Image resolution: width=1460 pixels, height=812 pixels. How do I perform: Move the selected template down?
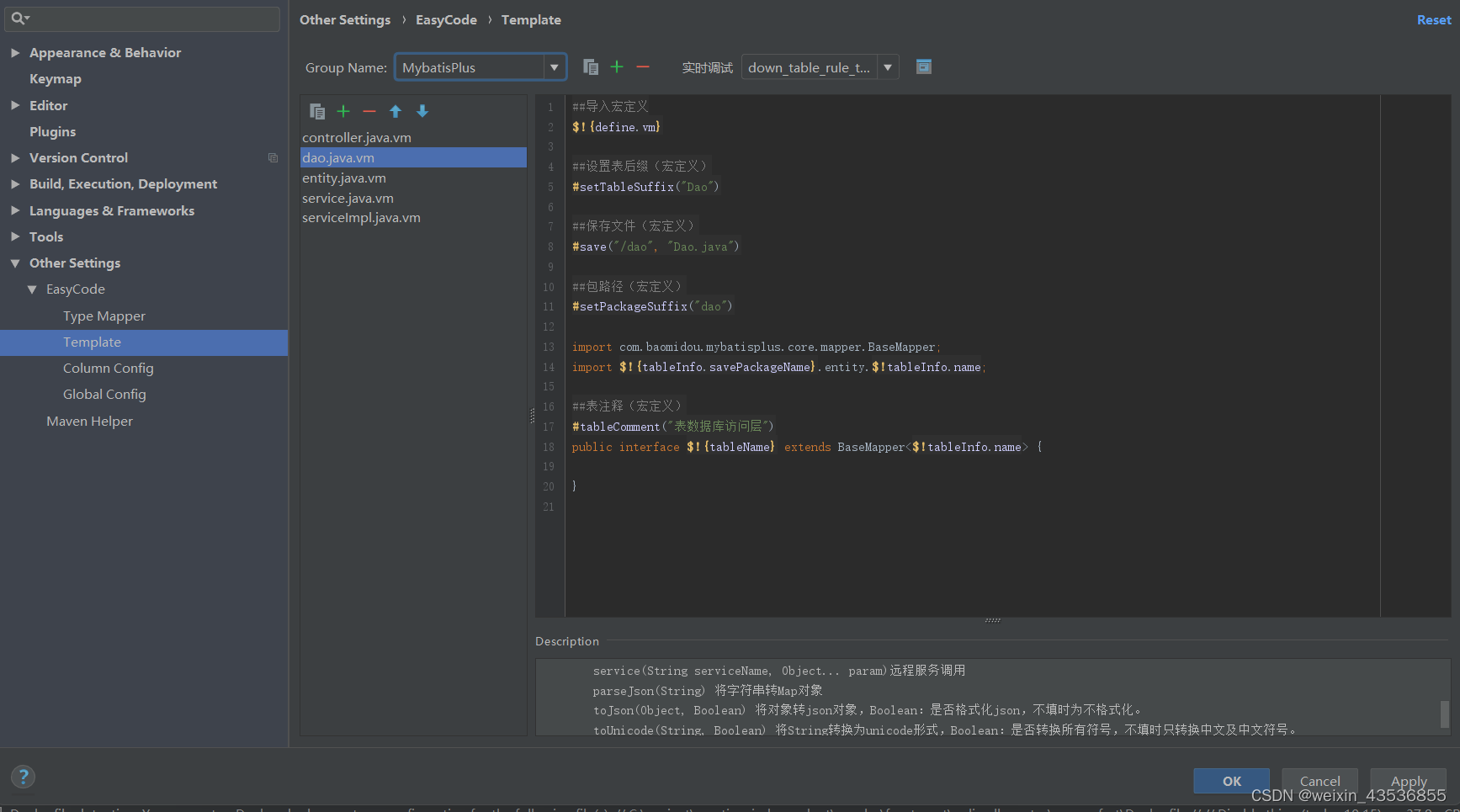tap(422, 111)
